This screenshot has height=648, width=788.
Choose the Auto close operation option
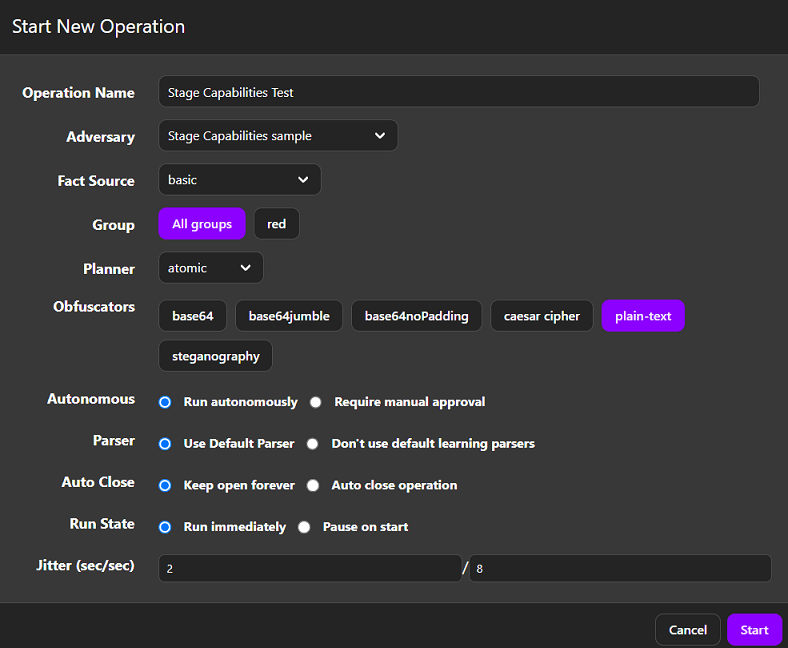(313, 485)
